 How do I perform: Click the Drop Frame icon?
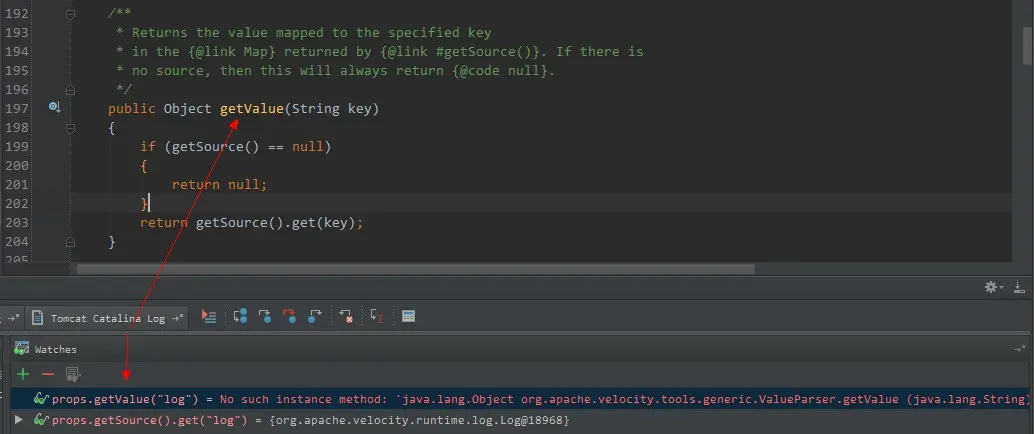click(x=346, y=317)
